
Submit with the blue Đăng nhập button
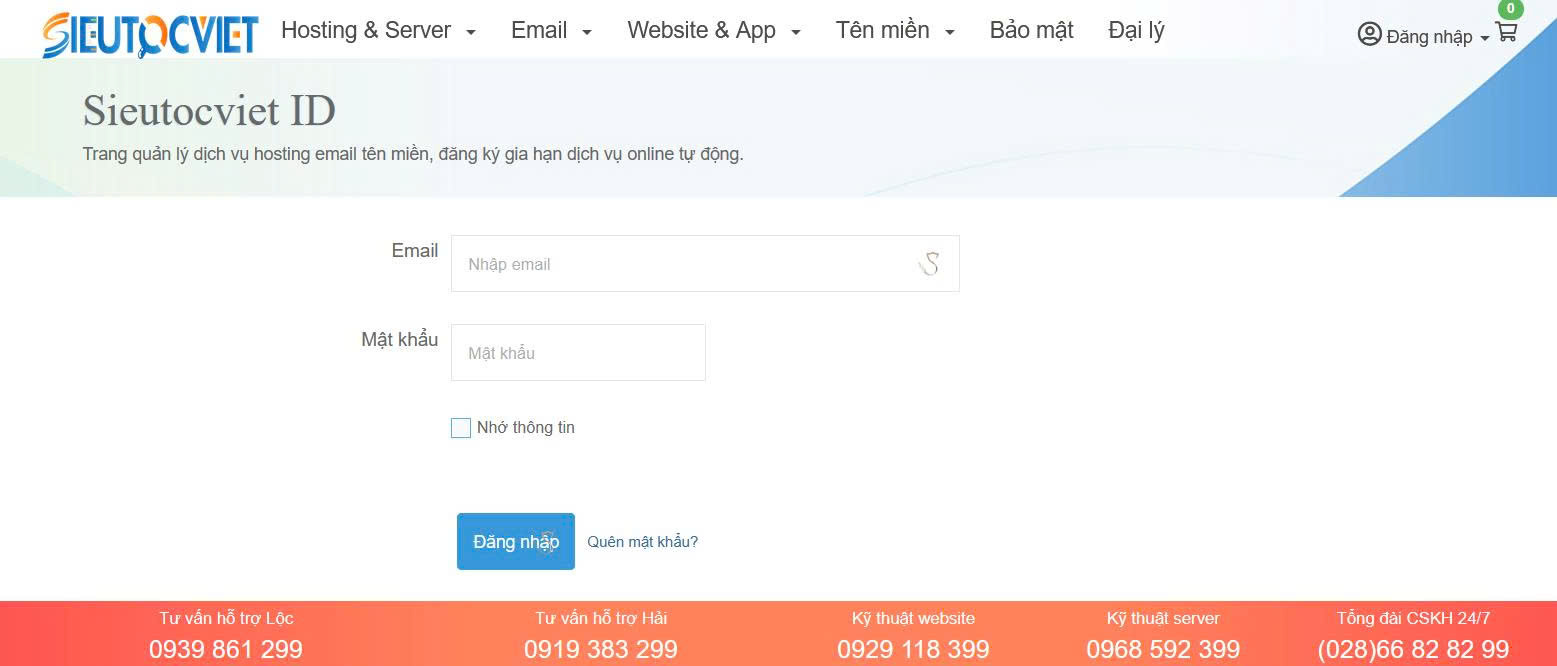(516, 541)
